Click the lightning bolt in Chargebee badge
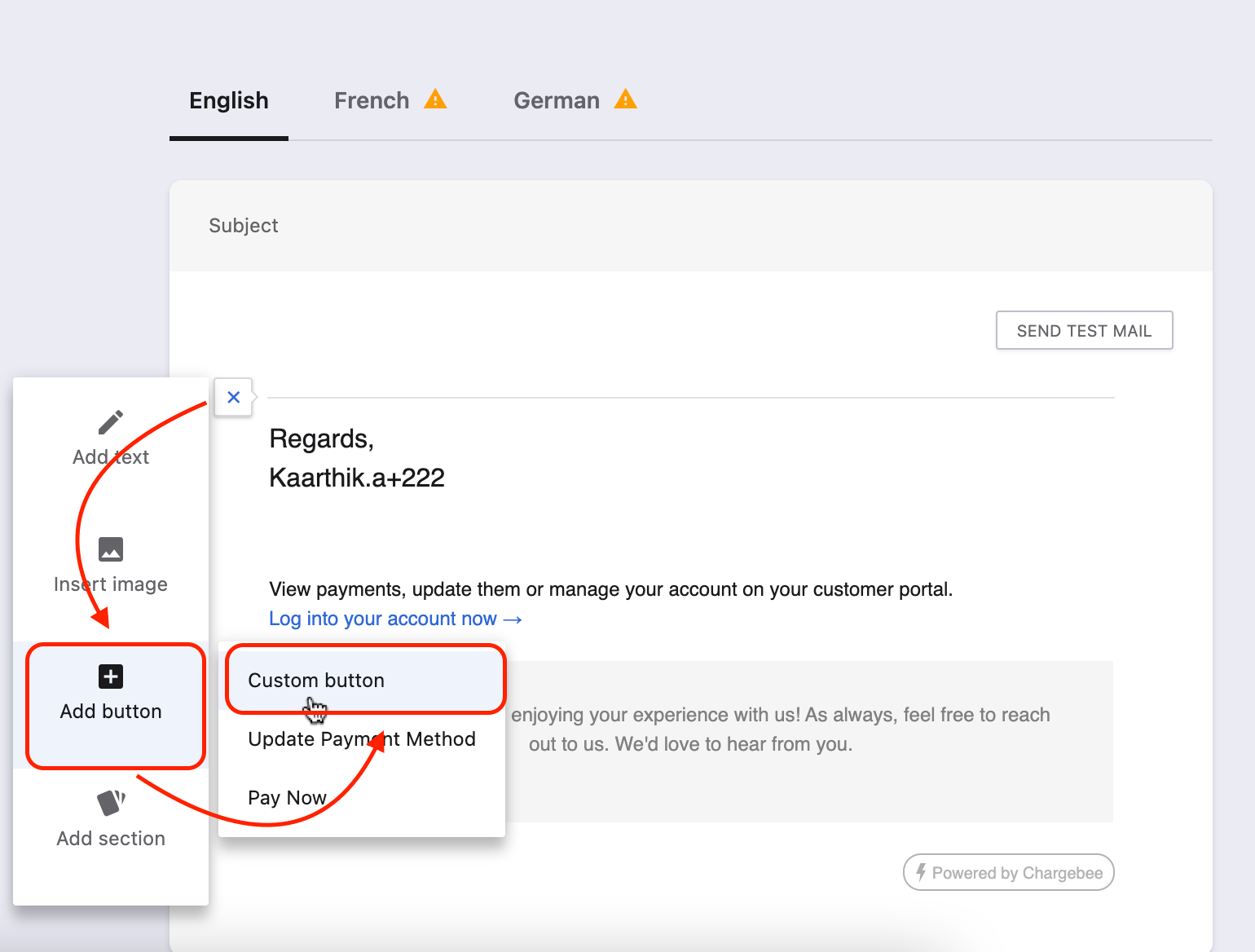 (x=921, y=873)
